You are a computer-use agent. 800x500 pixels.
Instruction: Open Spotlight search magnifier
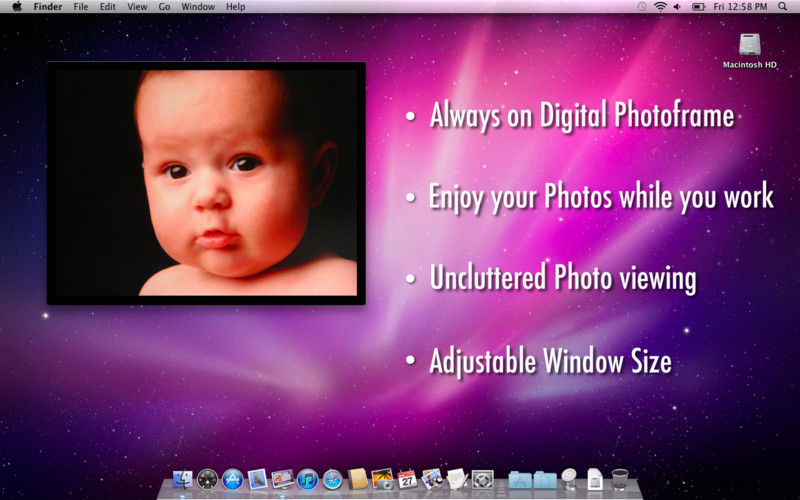click(x=783, y=7)
